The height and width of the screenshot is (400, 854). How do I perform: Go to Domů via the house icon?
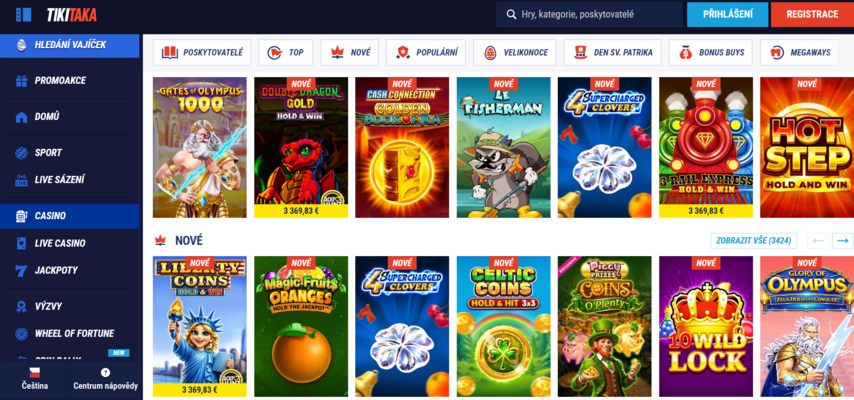pyautogui.click(x=21, y=117)
